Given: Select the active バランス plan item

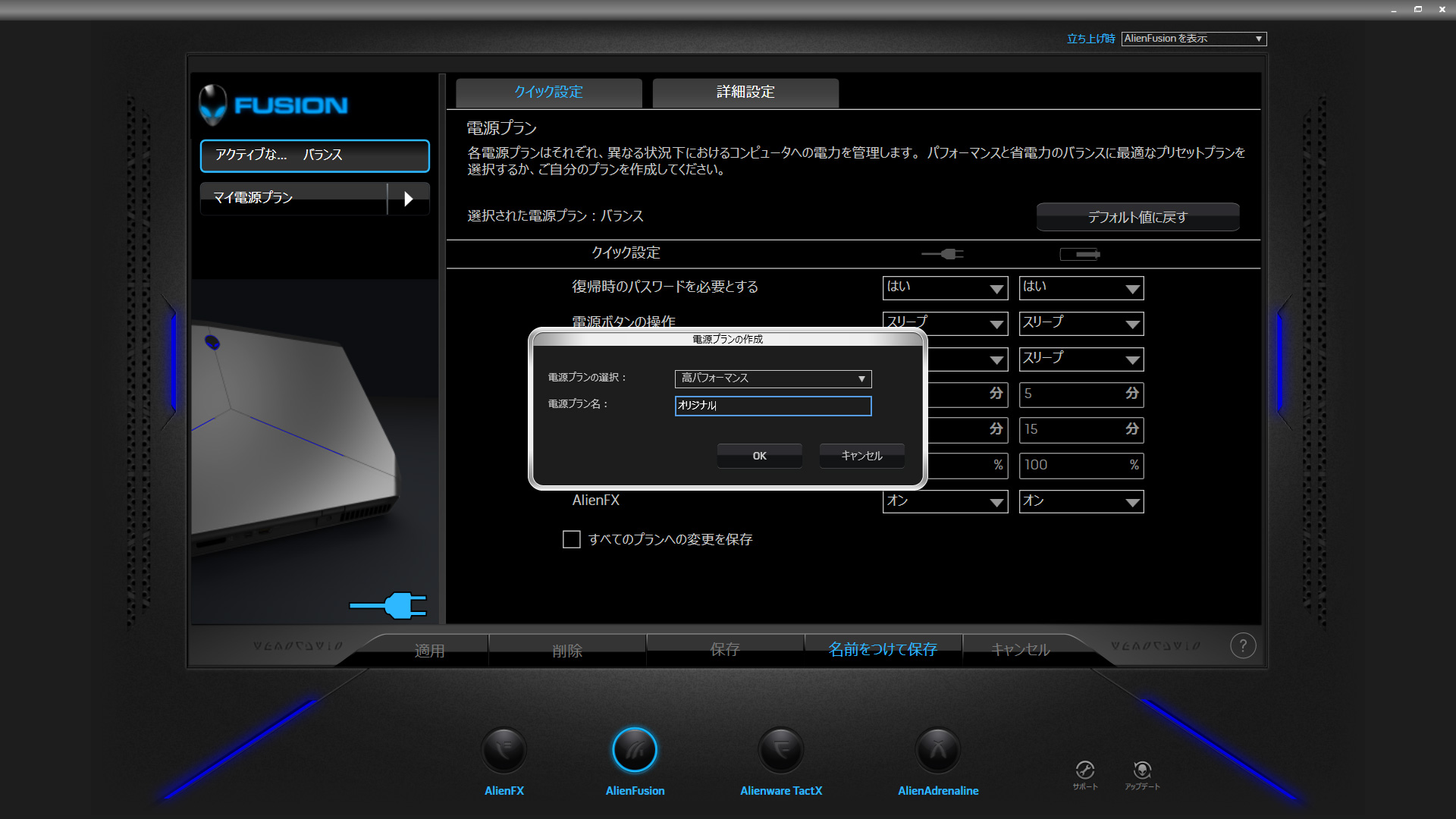Looking at the screenshot, I should pos(315,155).
